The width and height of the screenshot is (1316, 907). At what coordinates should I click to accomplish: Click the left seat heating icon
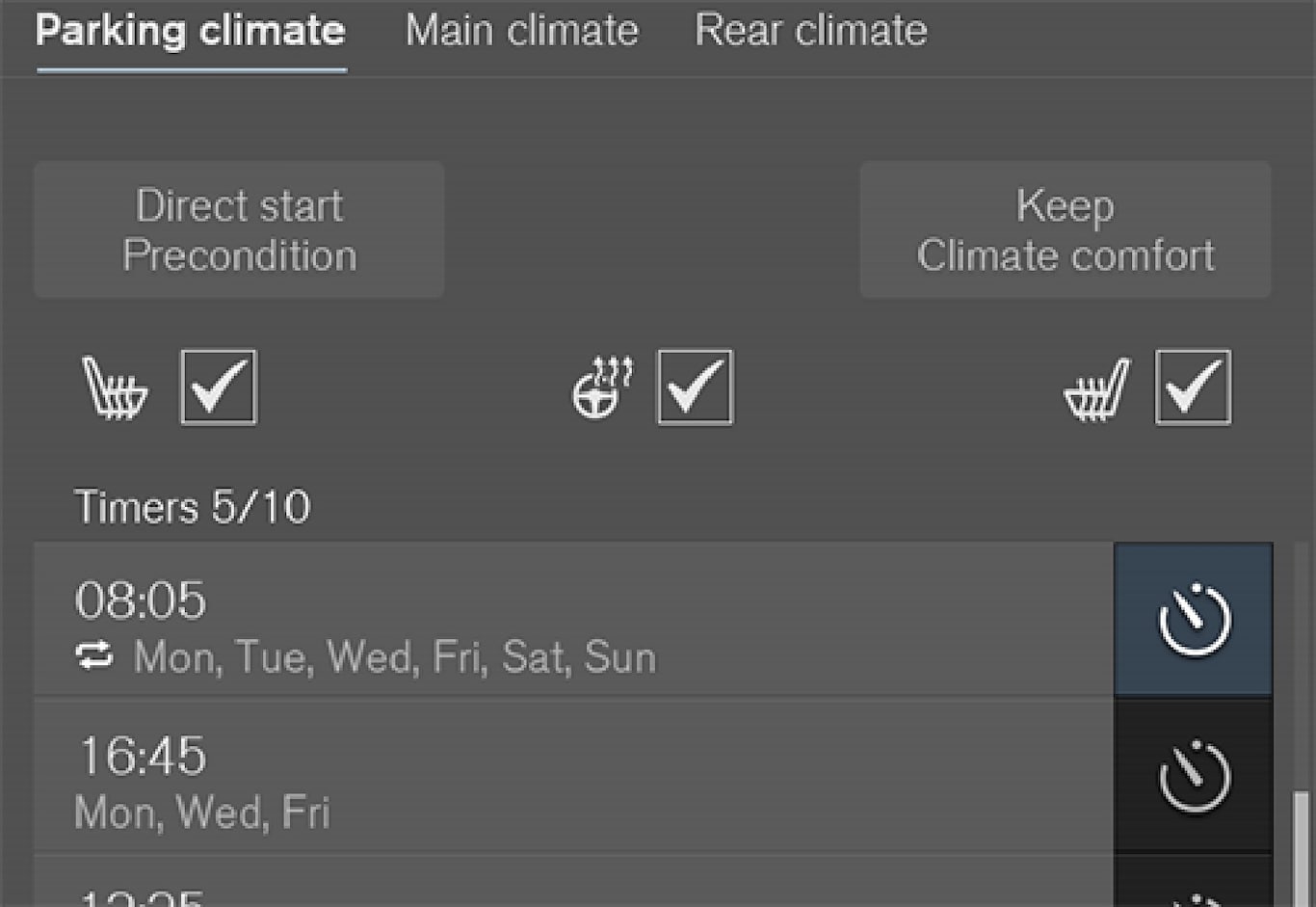[x=115, y=387]
